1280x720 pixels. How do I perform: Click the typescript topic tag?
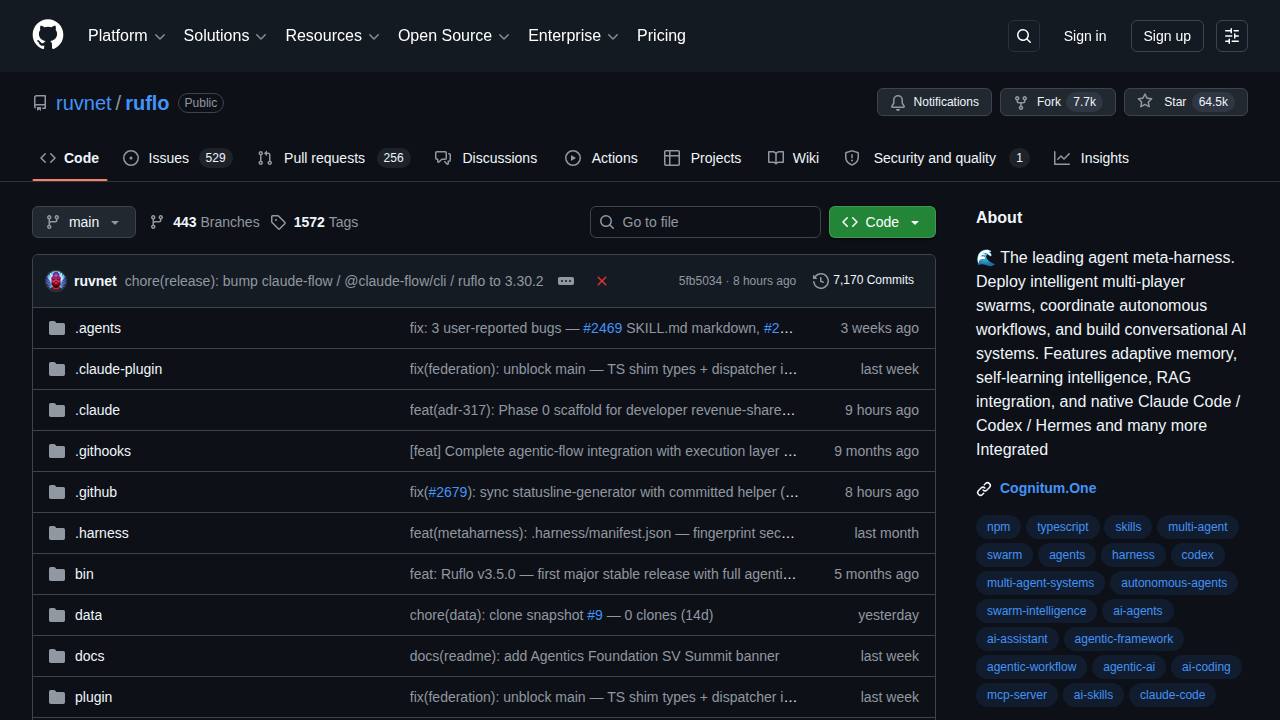point(1063,527)
